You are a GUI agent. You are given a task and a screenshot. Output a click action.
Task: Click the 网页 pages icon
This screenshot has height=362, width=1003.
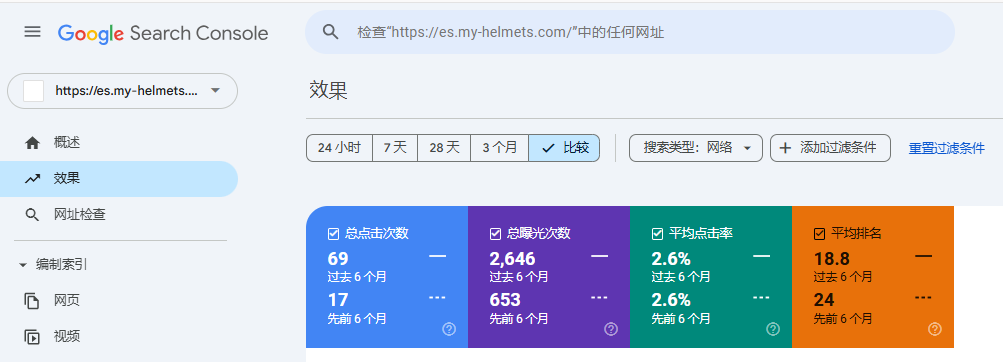[32, 301]
